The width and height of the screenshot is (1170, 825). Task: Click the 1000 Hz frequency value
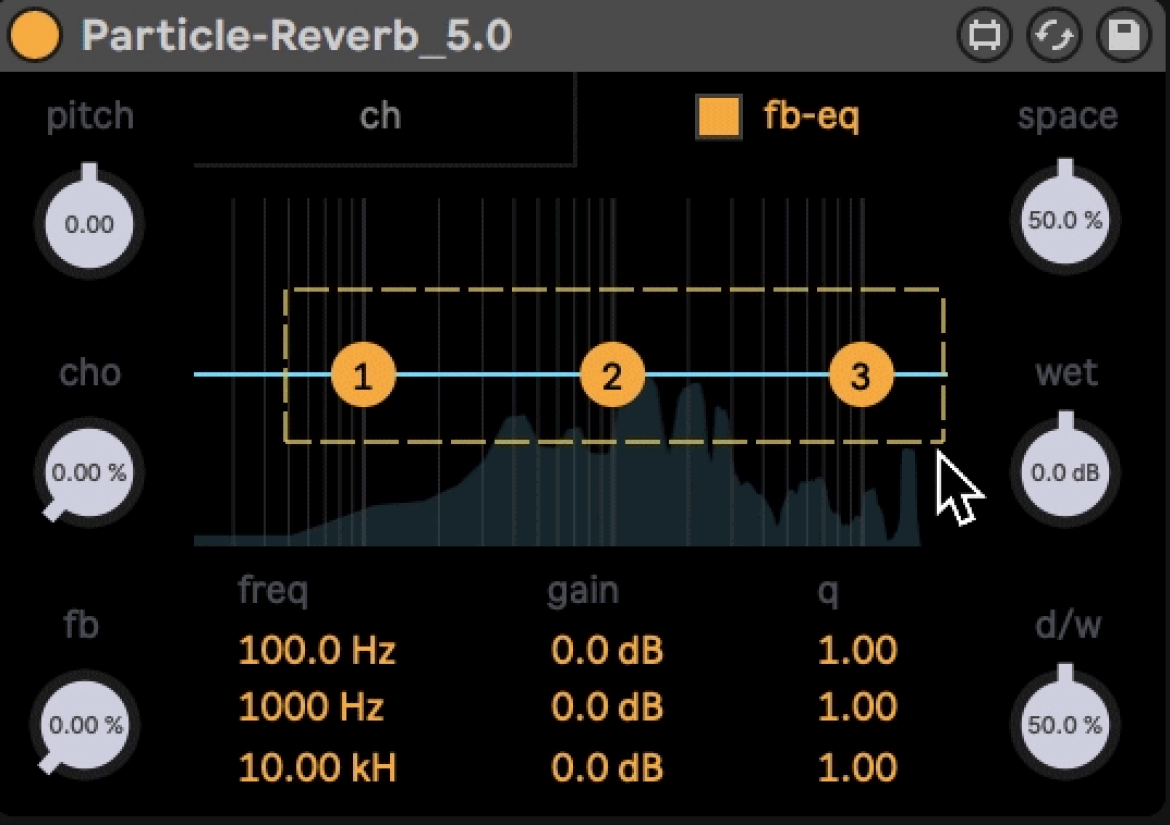pyautogui.click(x=310, y=707)
